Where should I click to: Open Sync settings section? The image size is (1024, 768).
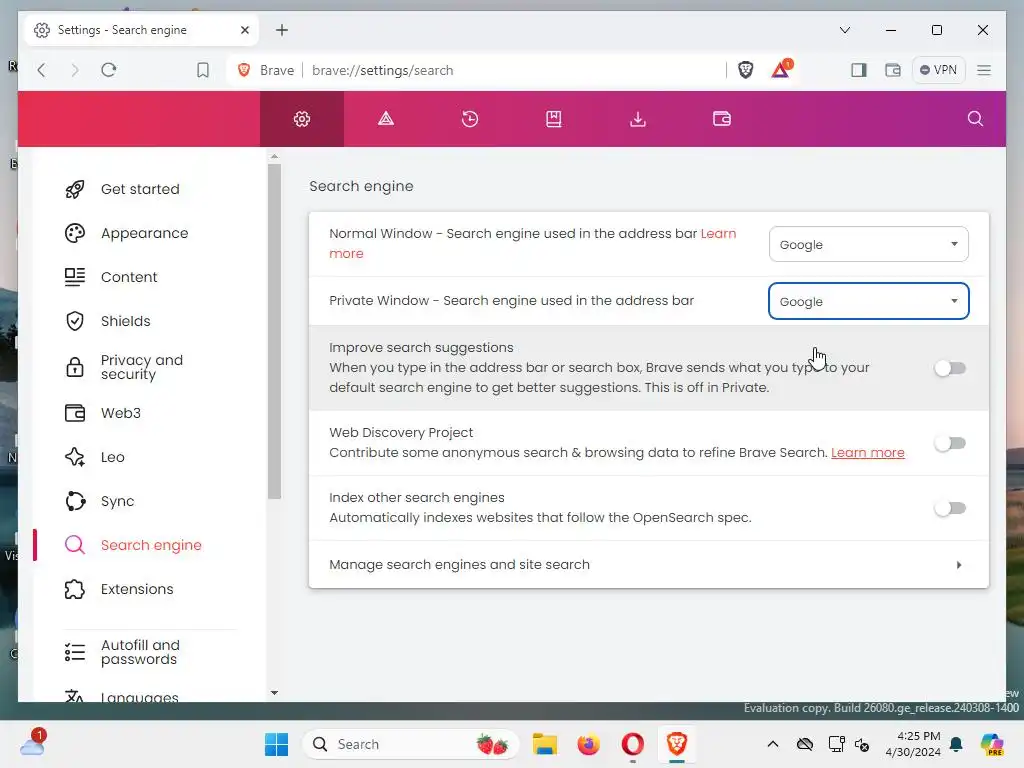(117, 501)
